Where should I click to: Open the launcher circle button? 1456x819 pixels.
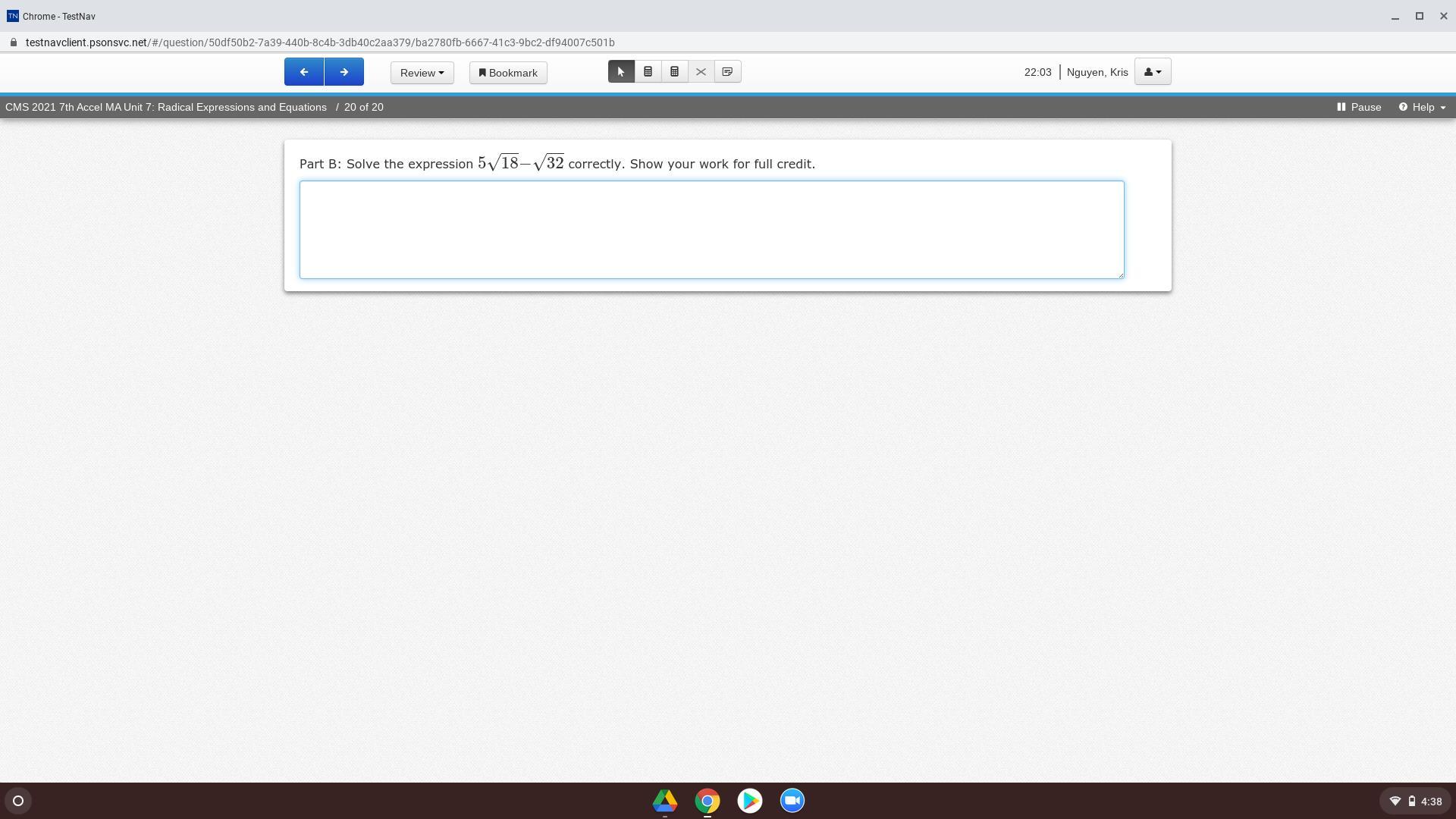[18, 801]
